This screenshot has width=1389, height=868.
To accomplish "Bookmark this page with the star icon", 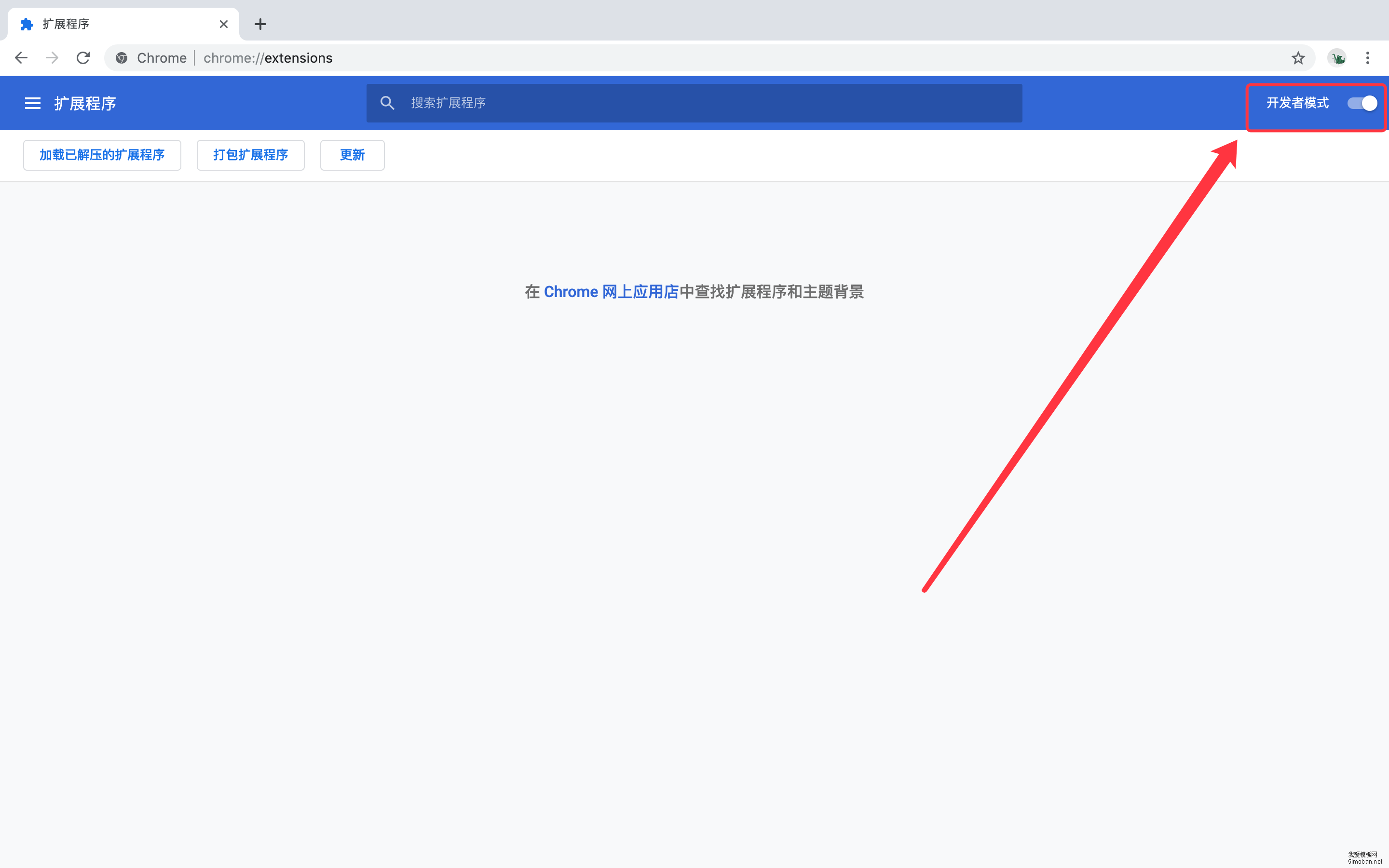I will [x=1298, y=58].
